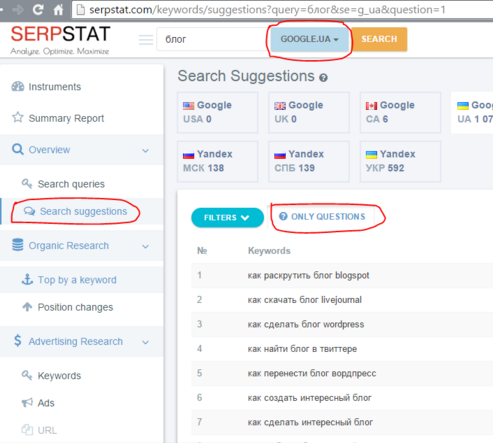Select the Top by a keyword anchor icon
495x443 pixels.
(27, 279)
